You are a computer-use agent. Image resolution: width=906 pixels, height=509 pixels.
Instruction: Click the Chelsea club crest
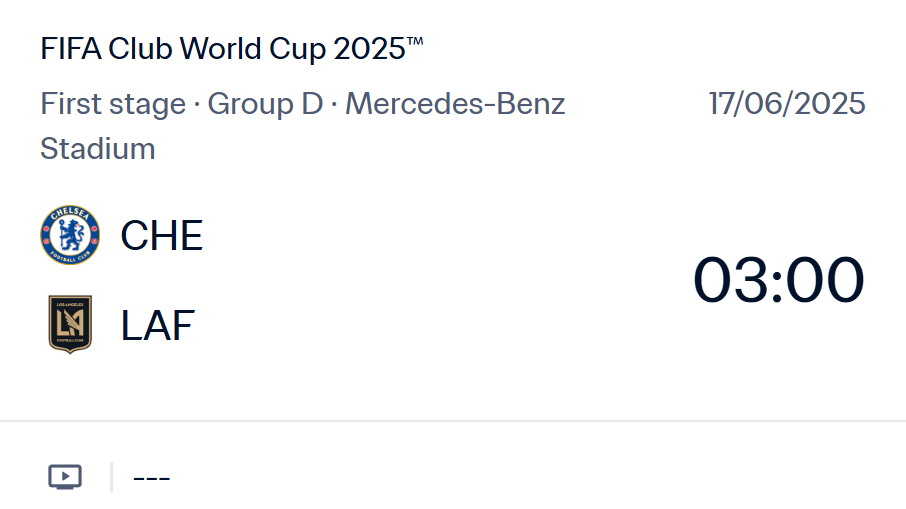[x=70, y=235]
